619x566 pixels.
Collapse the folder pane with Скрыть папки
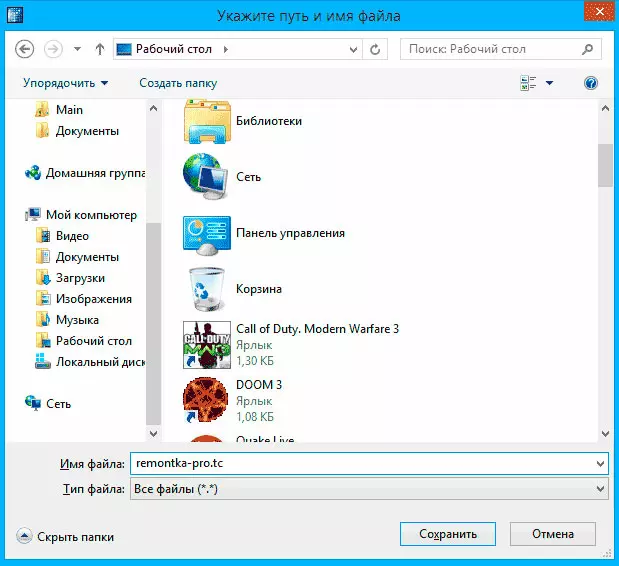point(66,536)
